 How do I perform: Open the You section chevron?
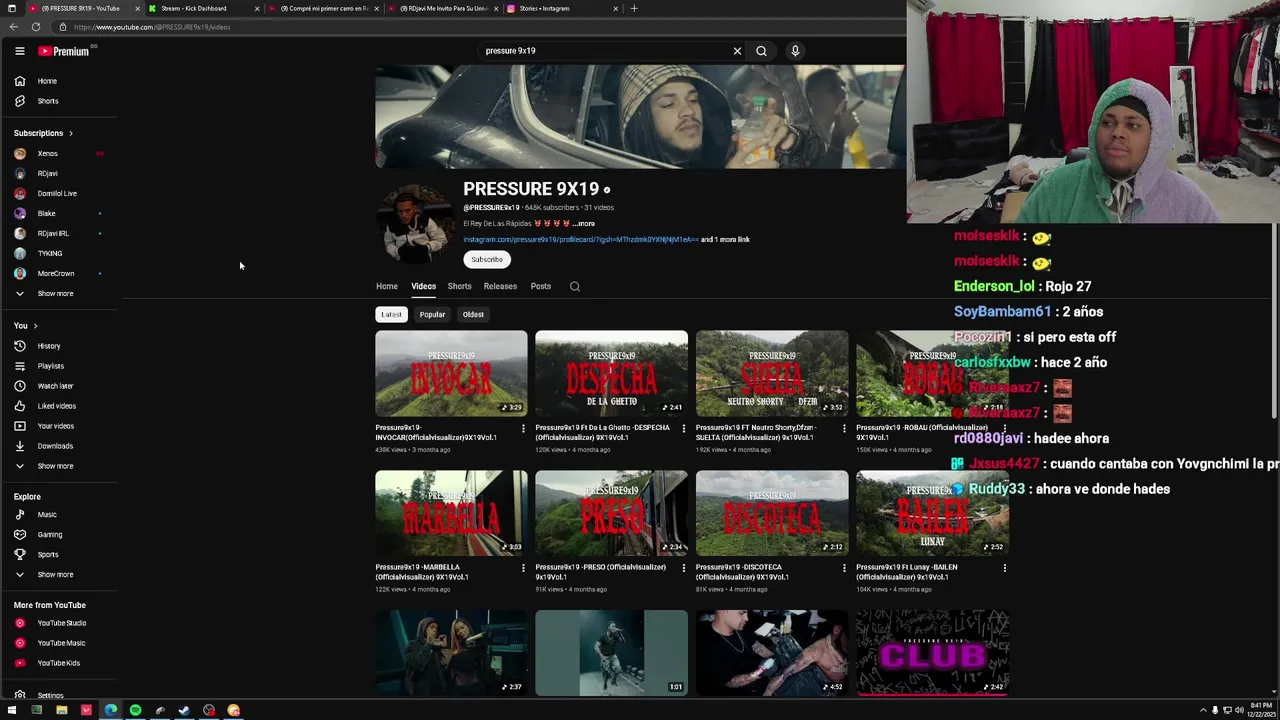click(x=35, y=326)
